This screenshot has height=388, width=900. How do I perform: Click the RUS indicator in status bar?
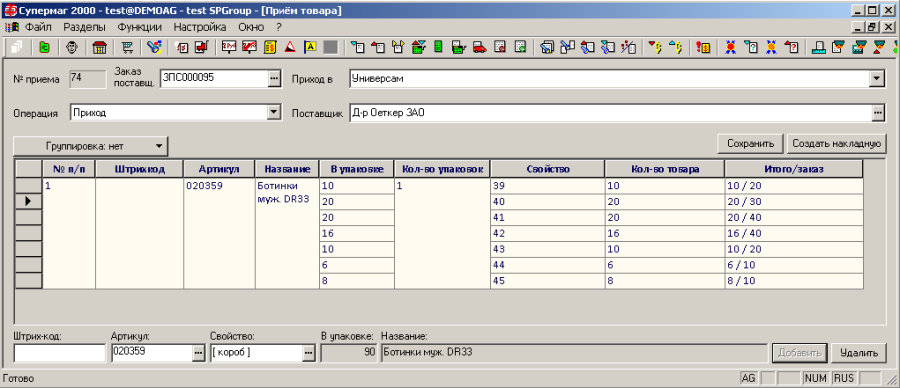pyautogui.click(x=844, y=378)
